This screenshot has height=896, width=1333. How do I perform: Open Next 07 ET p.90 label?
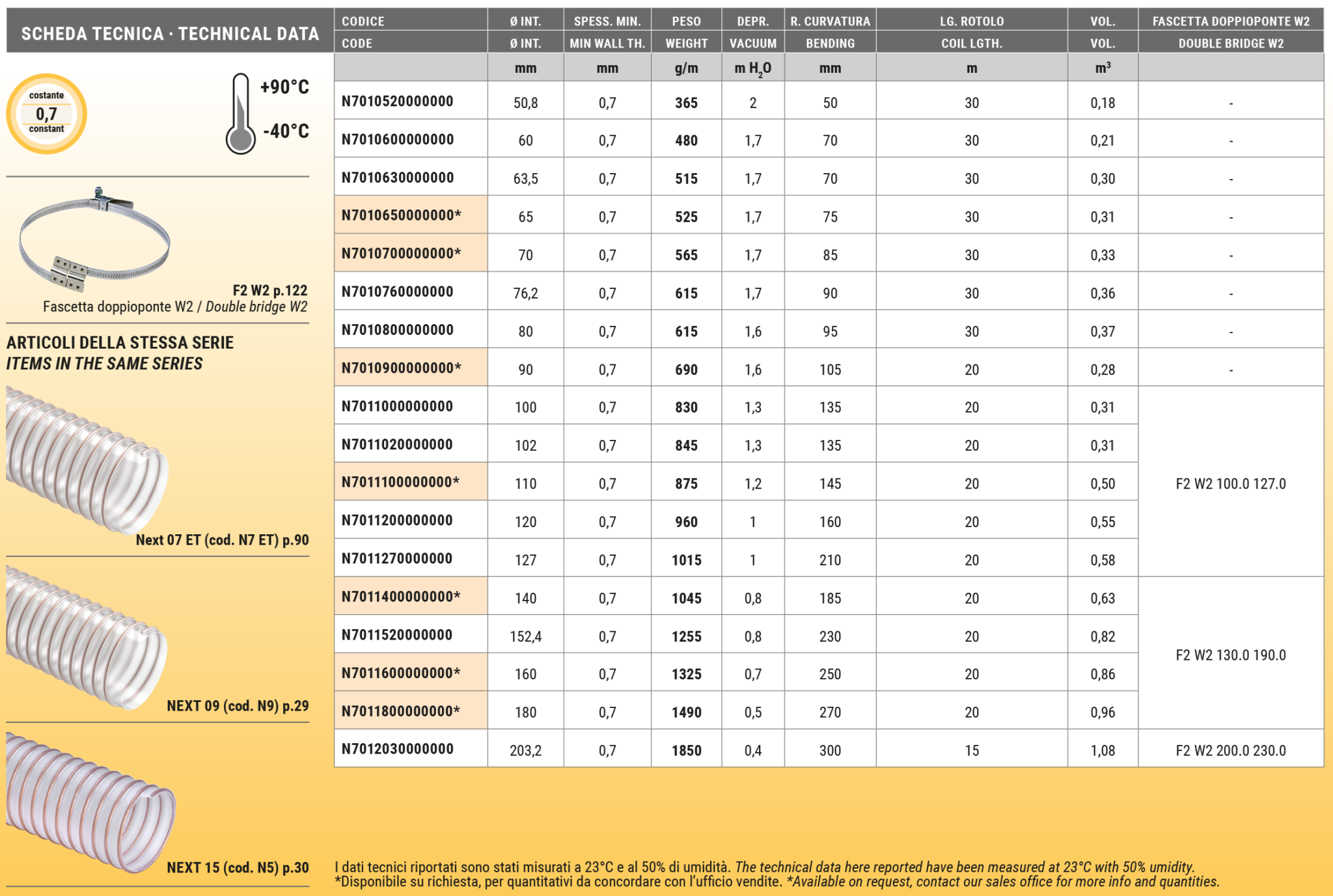tap(222, 539)
